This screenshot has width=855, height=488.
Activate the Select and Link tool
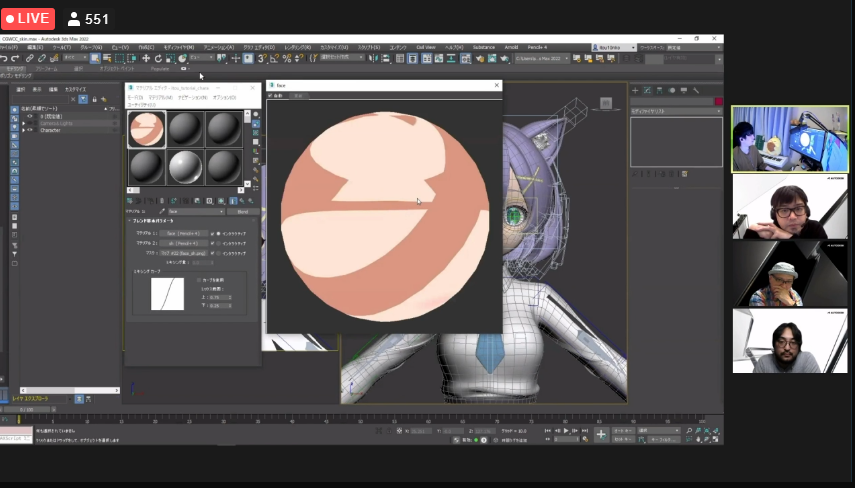pos(29,58)
